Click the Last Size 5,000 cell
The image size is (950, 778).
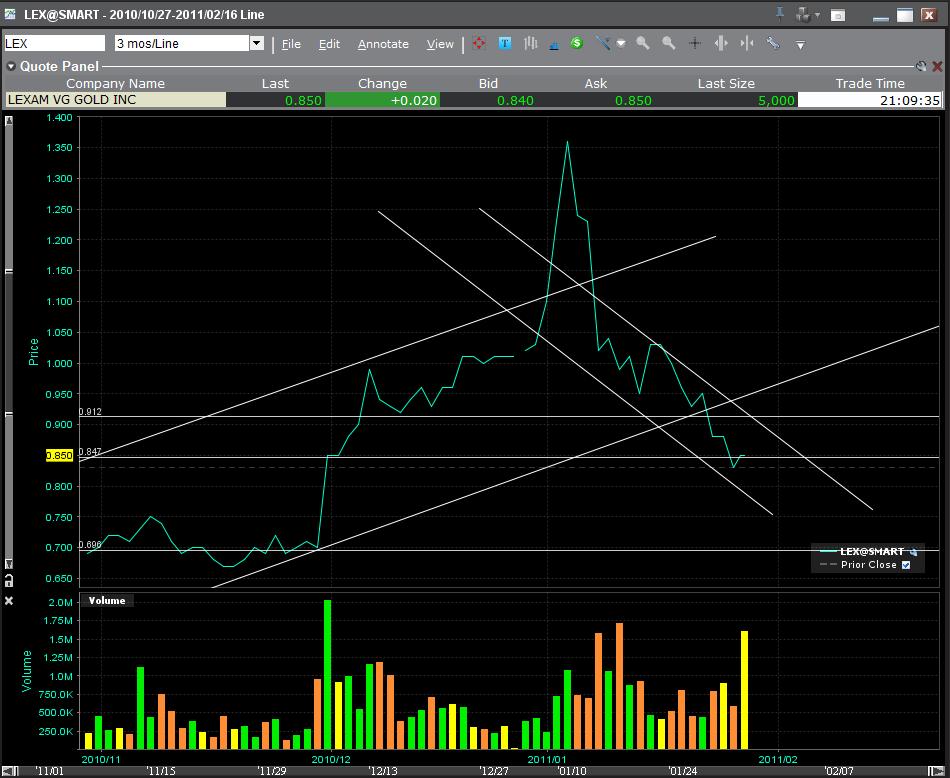(x=726, y=100)
